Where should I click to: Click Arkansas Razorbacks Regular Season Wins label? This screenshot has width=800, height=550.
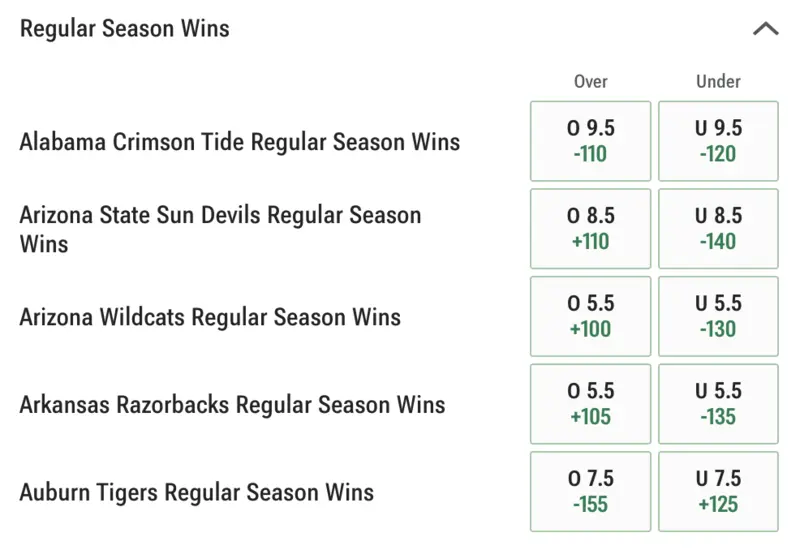pyautogui.click(x=232, y=404)
